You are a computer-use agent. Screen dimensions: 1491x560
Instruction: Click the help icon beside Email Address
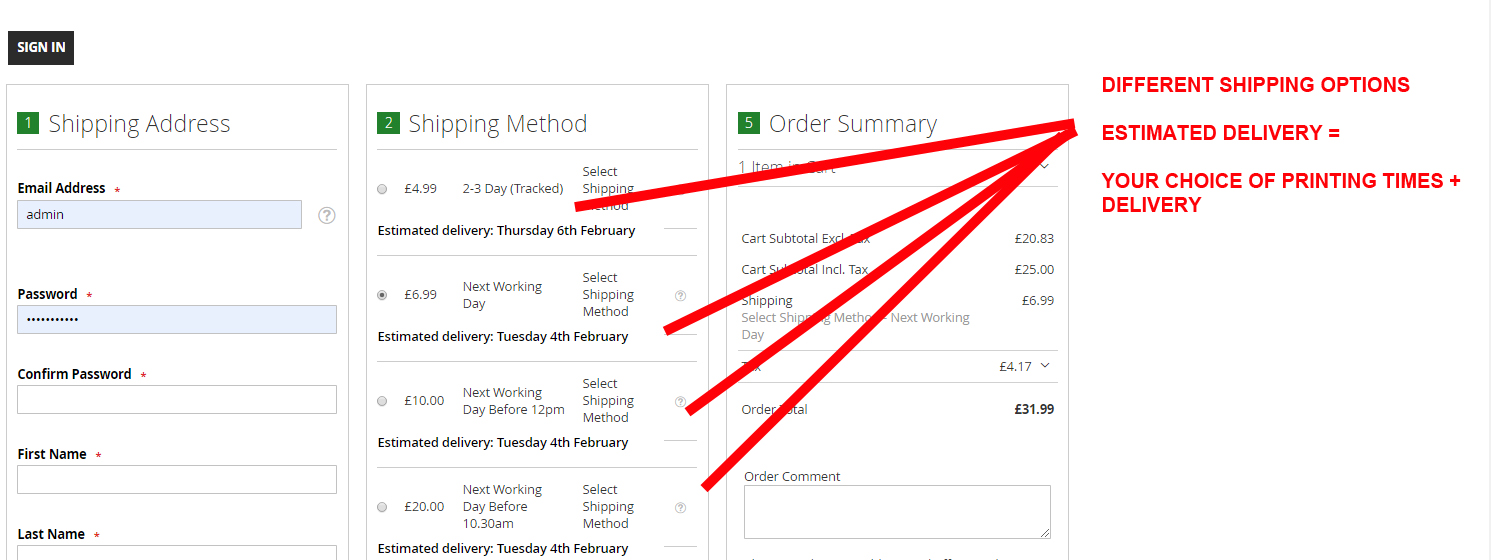point(327,215)
